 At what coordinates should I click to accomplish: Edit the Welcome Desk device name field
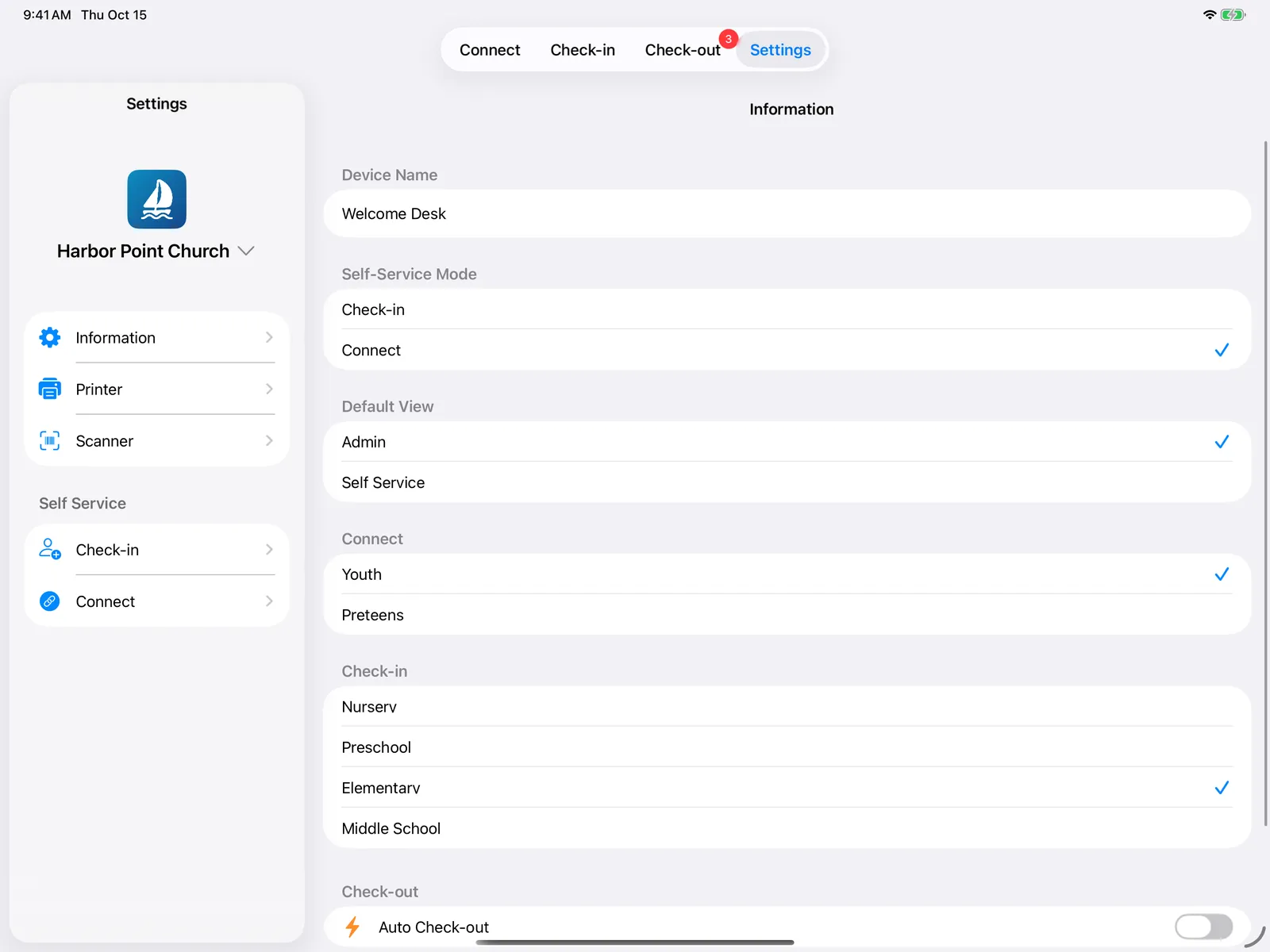[x=787, y=213]
